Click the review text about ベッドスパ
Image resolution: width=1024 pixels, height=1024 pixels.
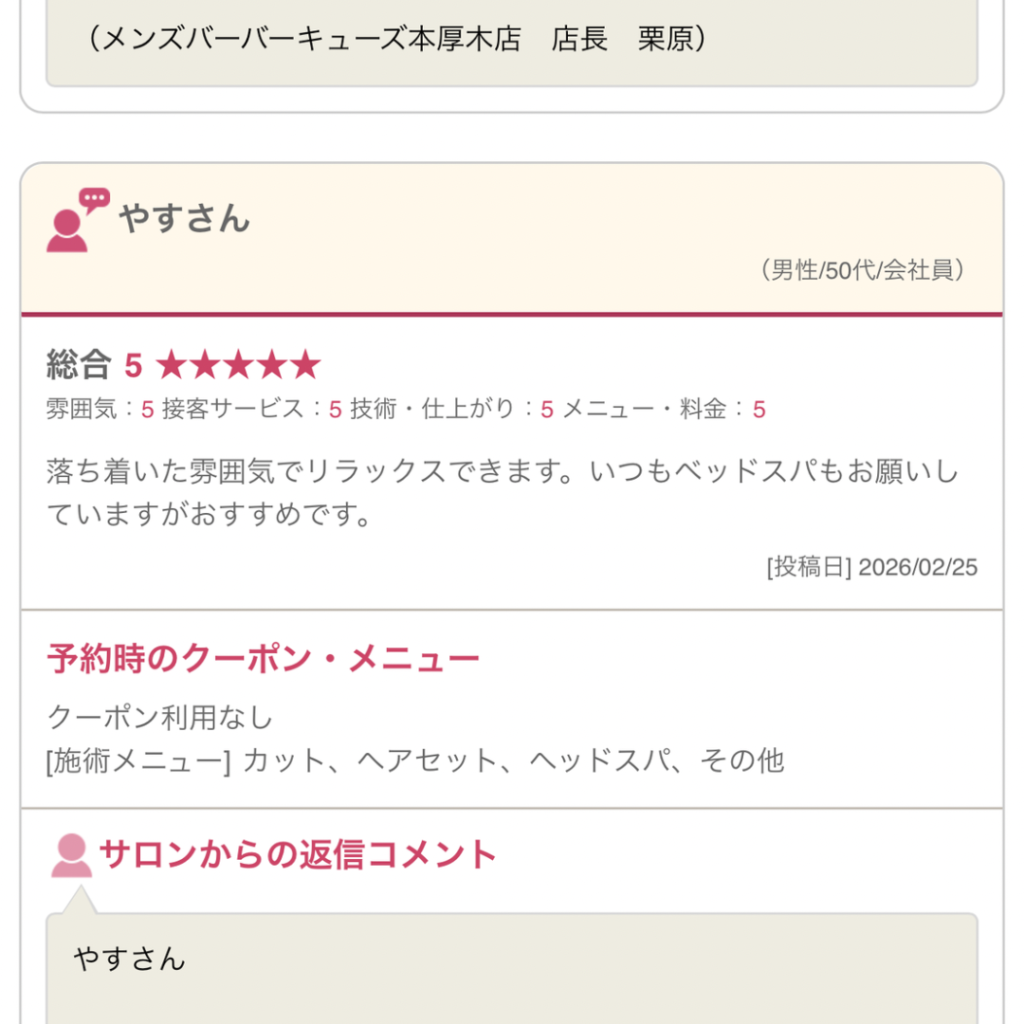coord(502,493)
